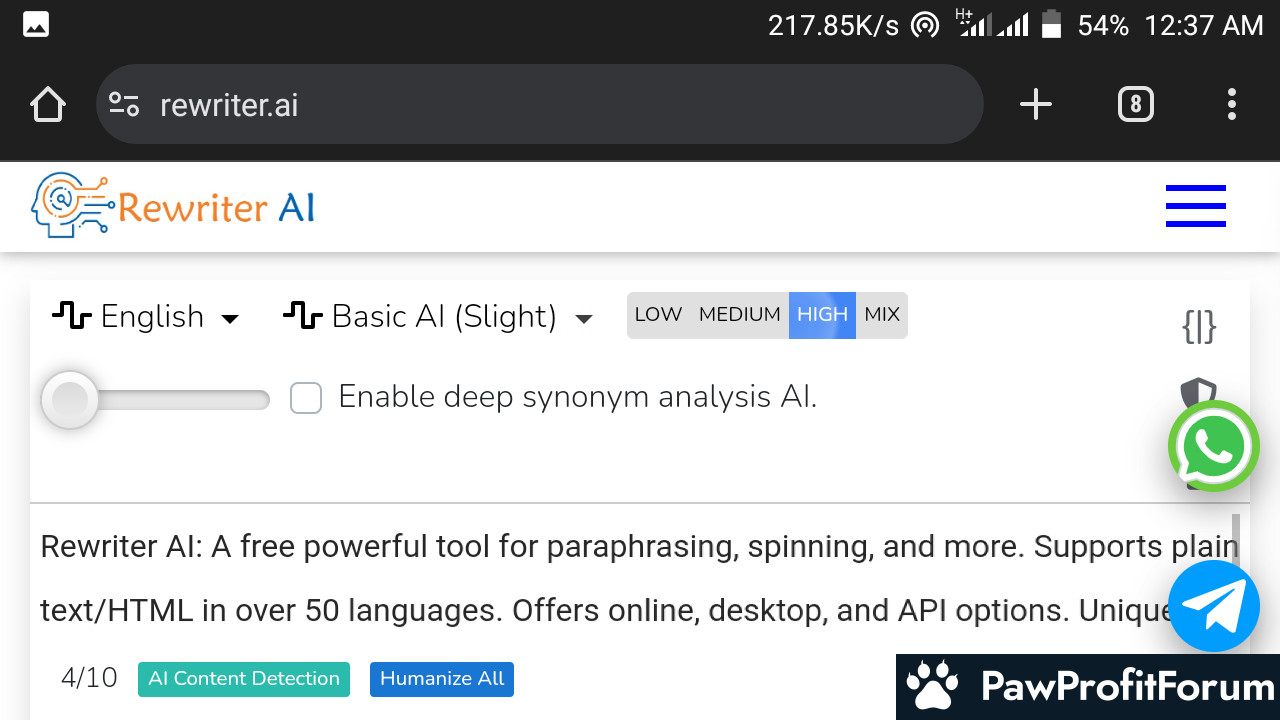This screenshot has height=720, width=1280.
Task: Select the LOW rewrite level
Action: [x=658, y=315]
